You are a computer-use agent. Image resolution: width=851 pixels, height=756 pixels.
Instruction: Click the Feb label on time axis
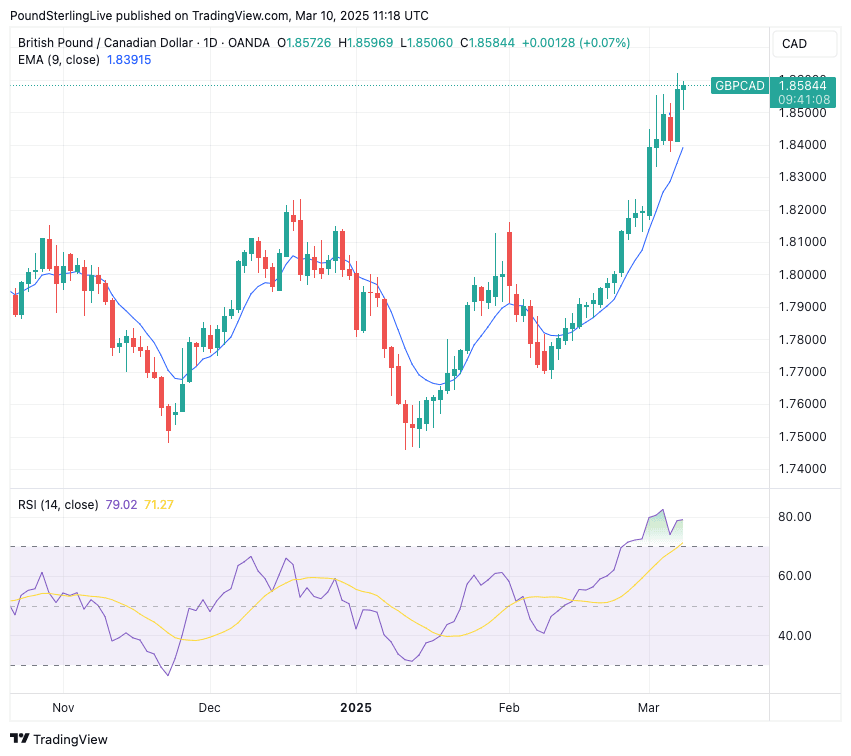(509, 708)
